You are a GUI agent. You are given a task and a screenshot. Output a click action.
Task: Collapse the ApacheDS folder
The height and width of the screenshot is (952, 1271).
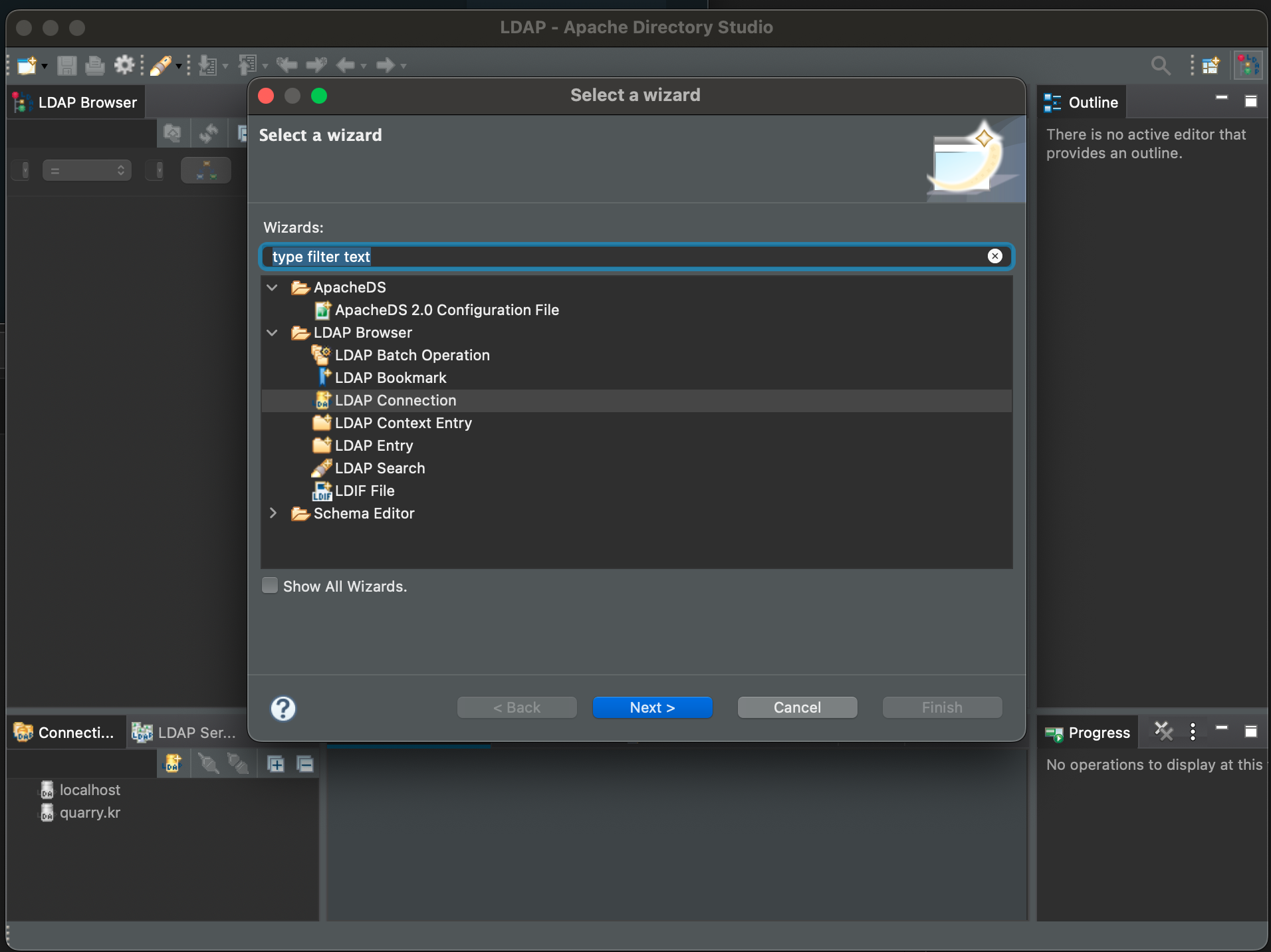tap(273, 287)
